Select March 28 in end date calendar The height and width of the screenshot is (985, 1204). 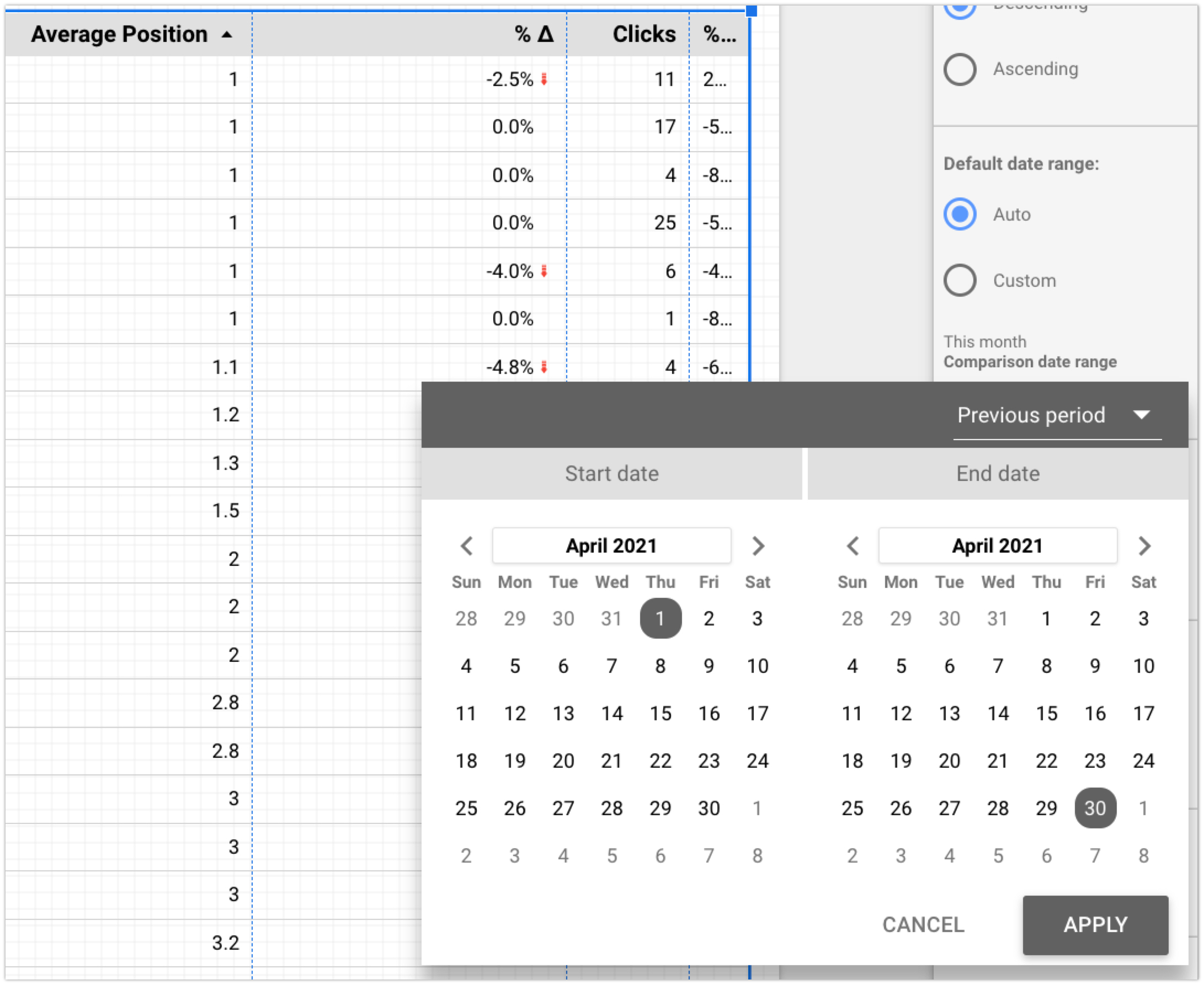click(x=853, y=618)
